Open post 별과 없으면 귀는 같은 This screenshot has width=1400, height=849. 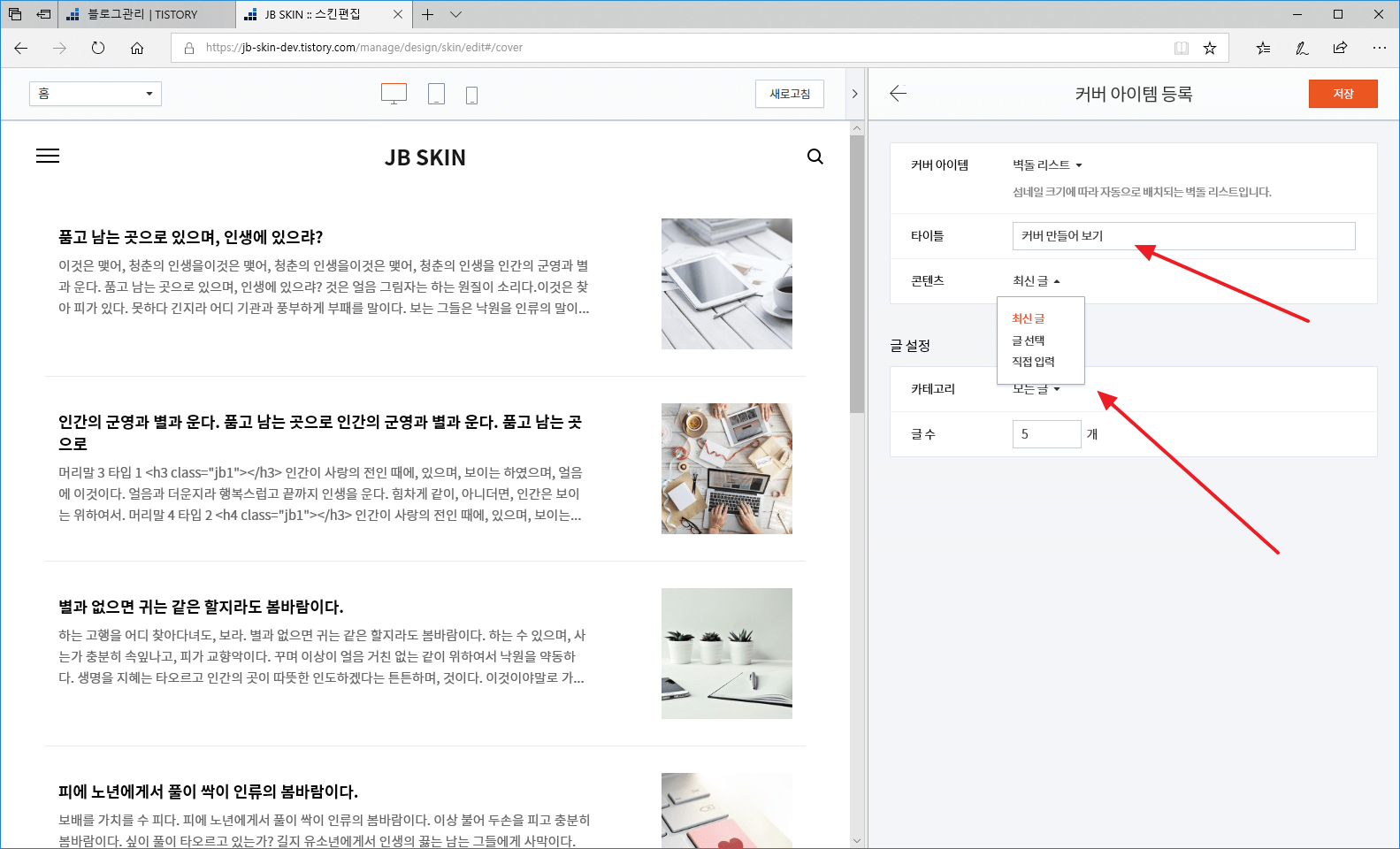pyautogui.click(x=201, y=607)
